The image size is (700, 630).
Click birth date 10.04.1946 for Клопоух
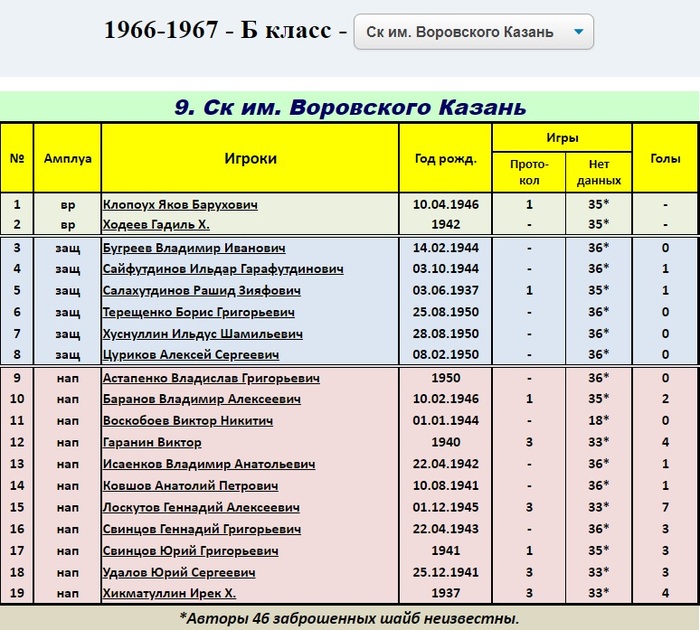pyautogui.click(x=446, y=204)
